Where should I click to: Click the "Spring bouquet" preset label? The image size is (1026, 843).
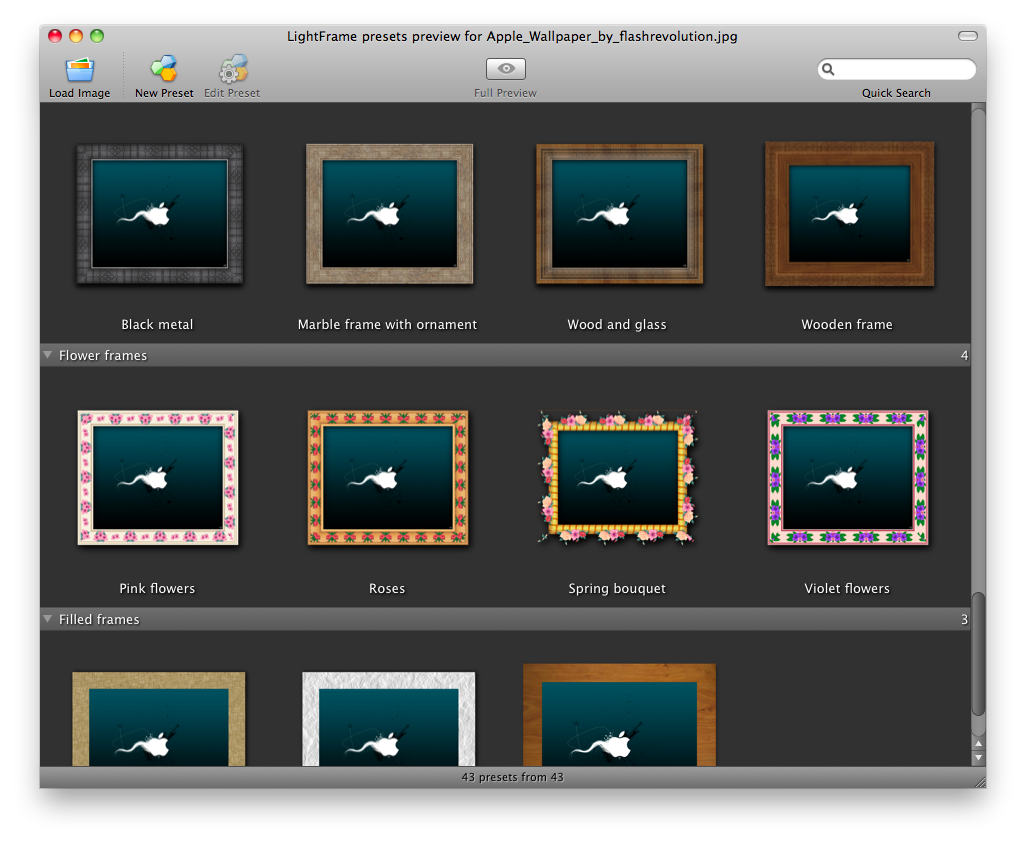click(x=617, y=588)
